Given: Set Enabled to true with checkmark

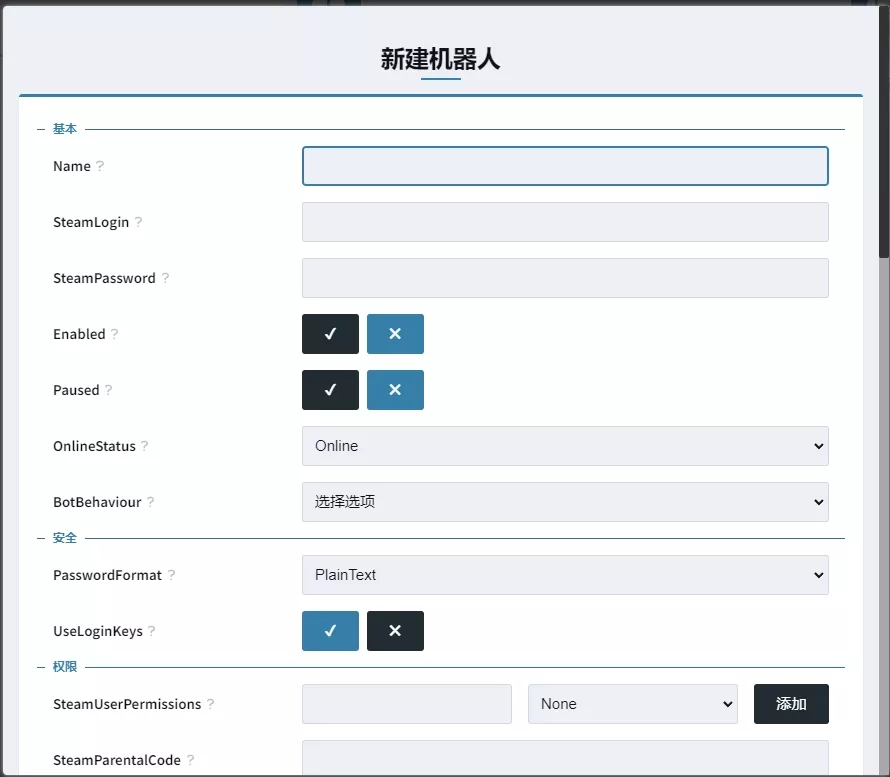Looking at the screenshot, I should (x=330, y=334).
